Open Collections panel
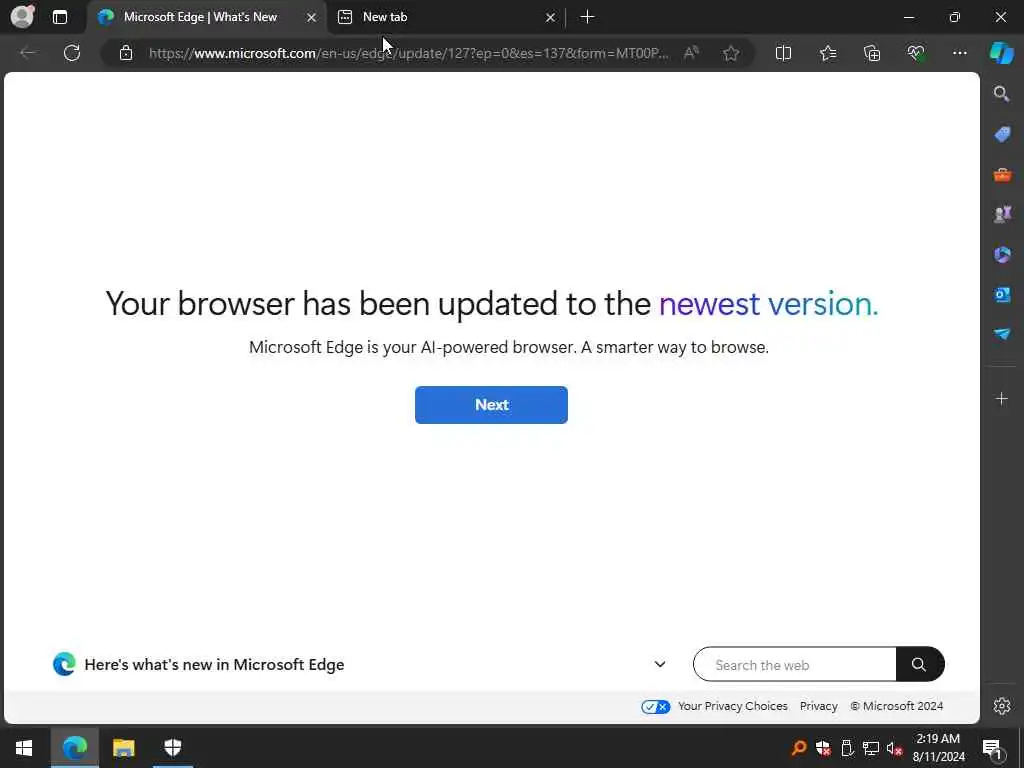 (872, 53)
